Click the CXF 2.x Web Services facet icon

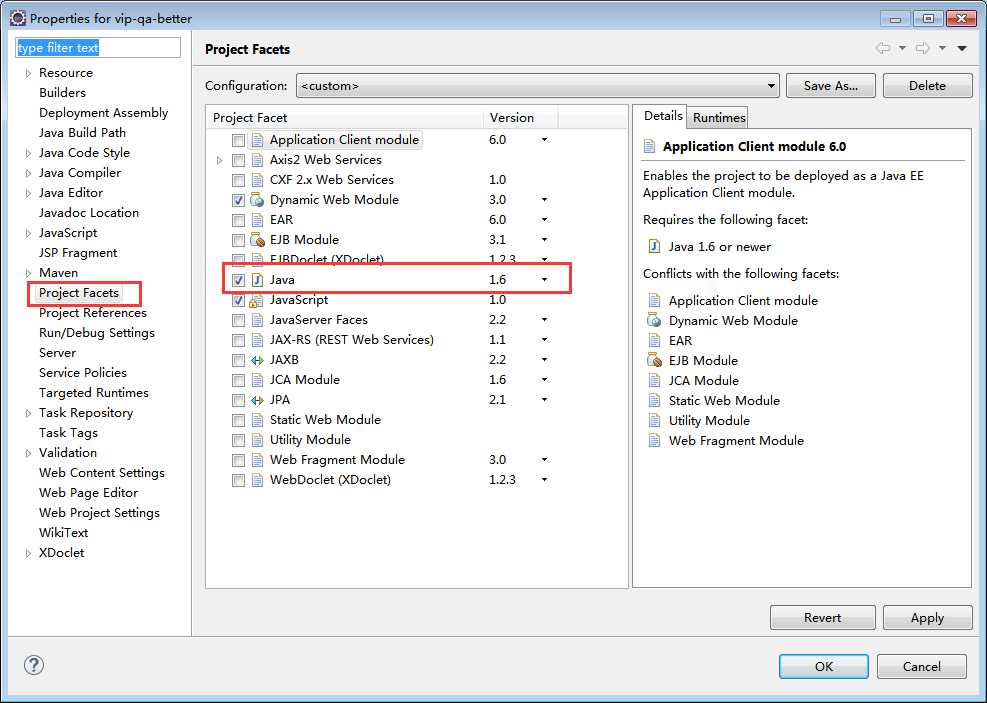click(x=257, y=180)
